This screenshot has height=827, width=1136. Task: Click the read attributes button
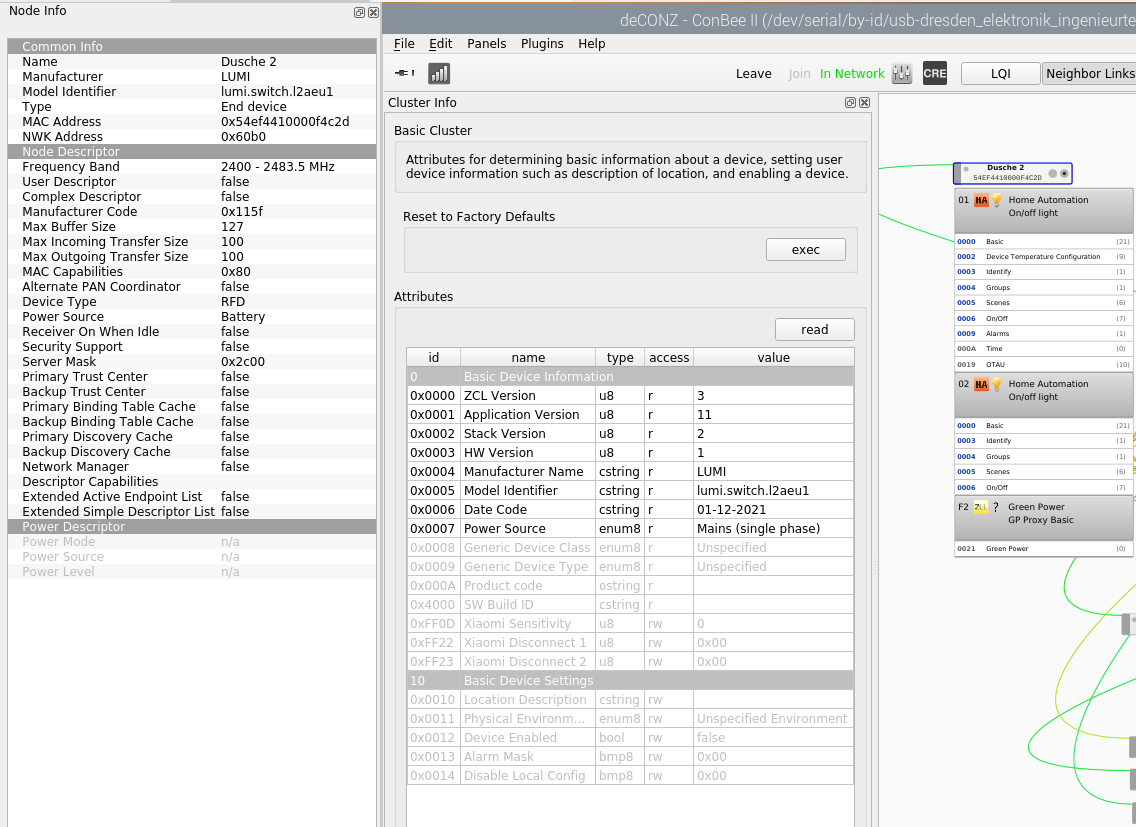pos(814,330)
